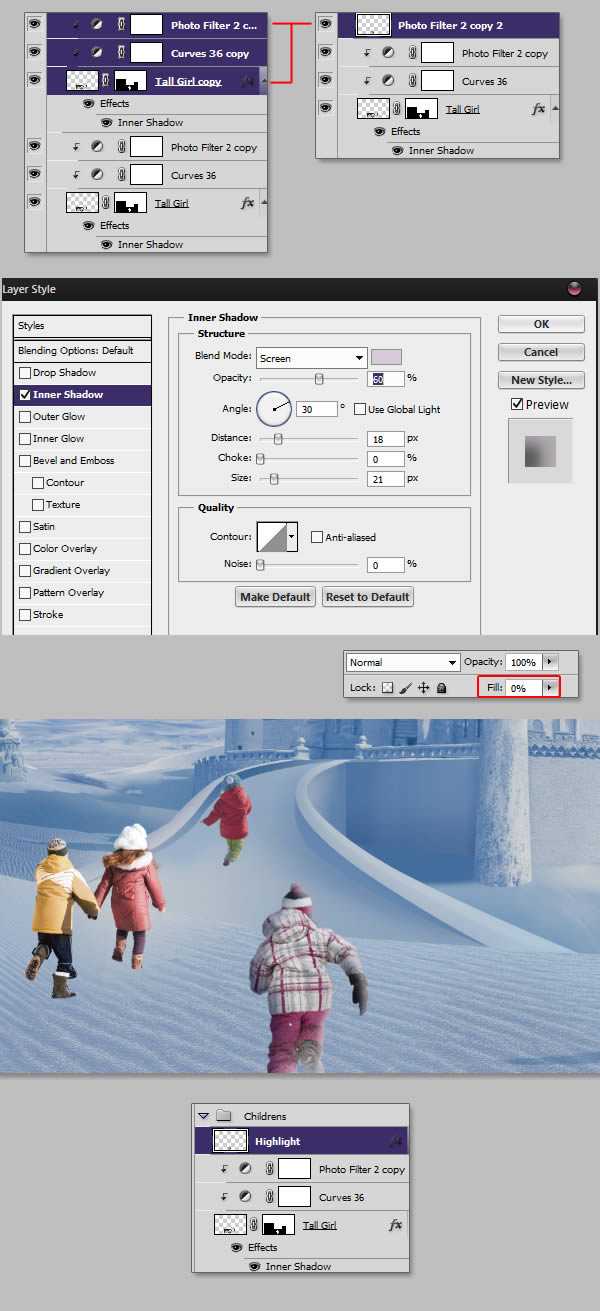This screenshot has height=1311, width=600.
Task: Click adjustment icon of Curves 36 under Highlight layer
Action: click(245, 1197)
